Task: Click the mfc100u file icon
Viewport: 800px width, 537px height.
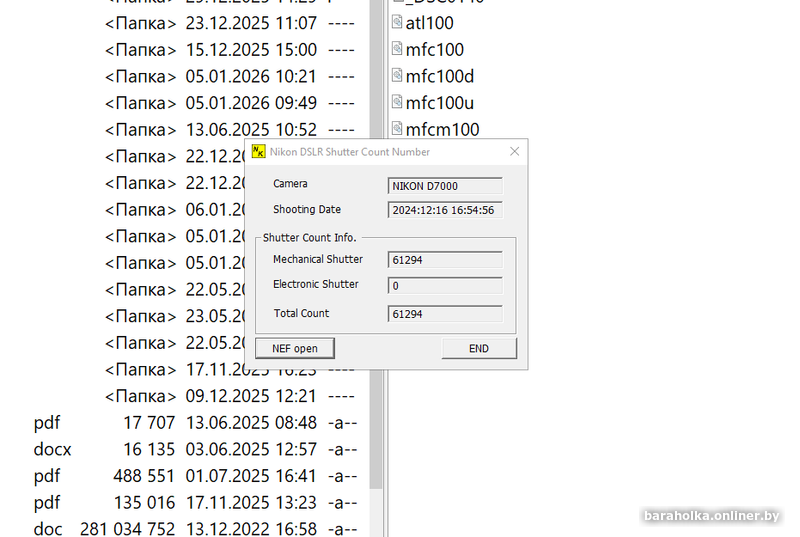Action: click(397, 101)
